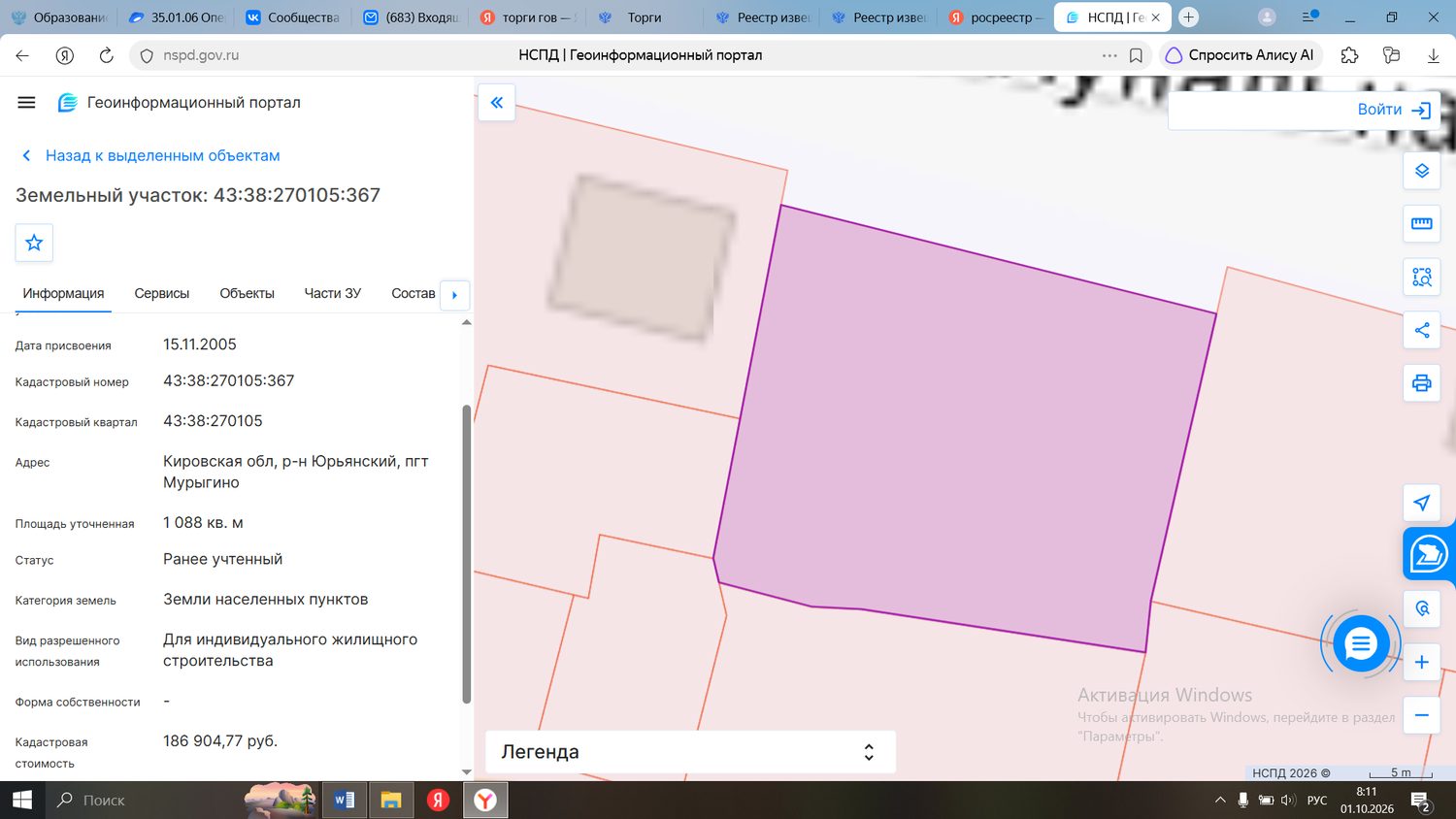Viewport: 1456px width, 819px height.
Task: Print the map with printer icon
Action: [1422, 383]
